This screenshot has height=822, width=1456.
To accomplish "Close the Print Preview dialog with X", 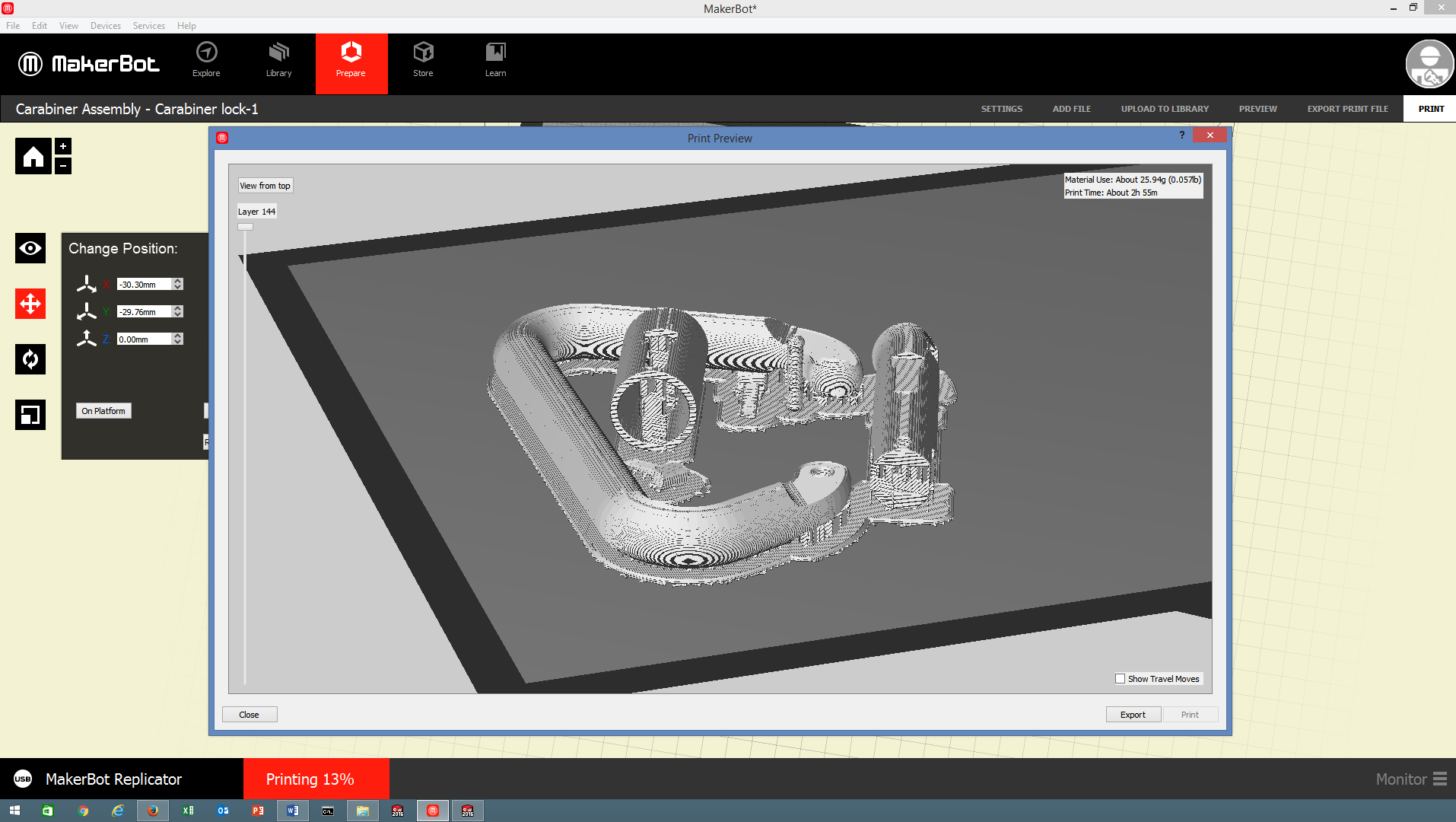I will [1210, 135].
